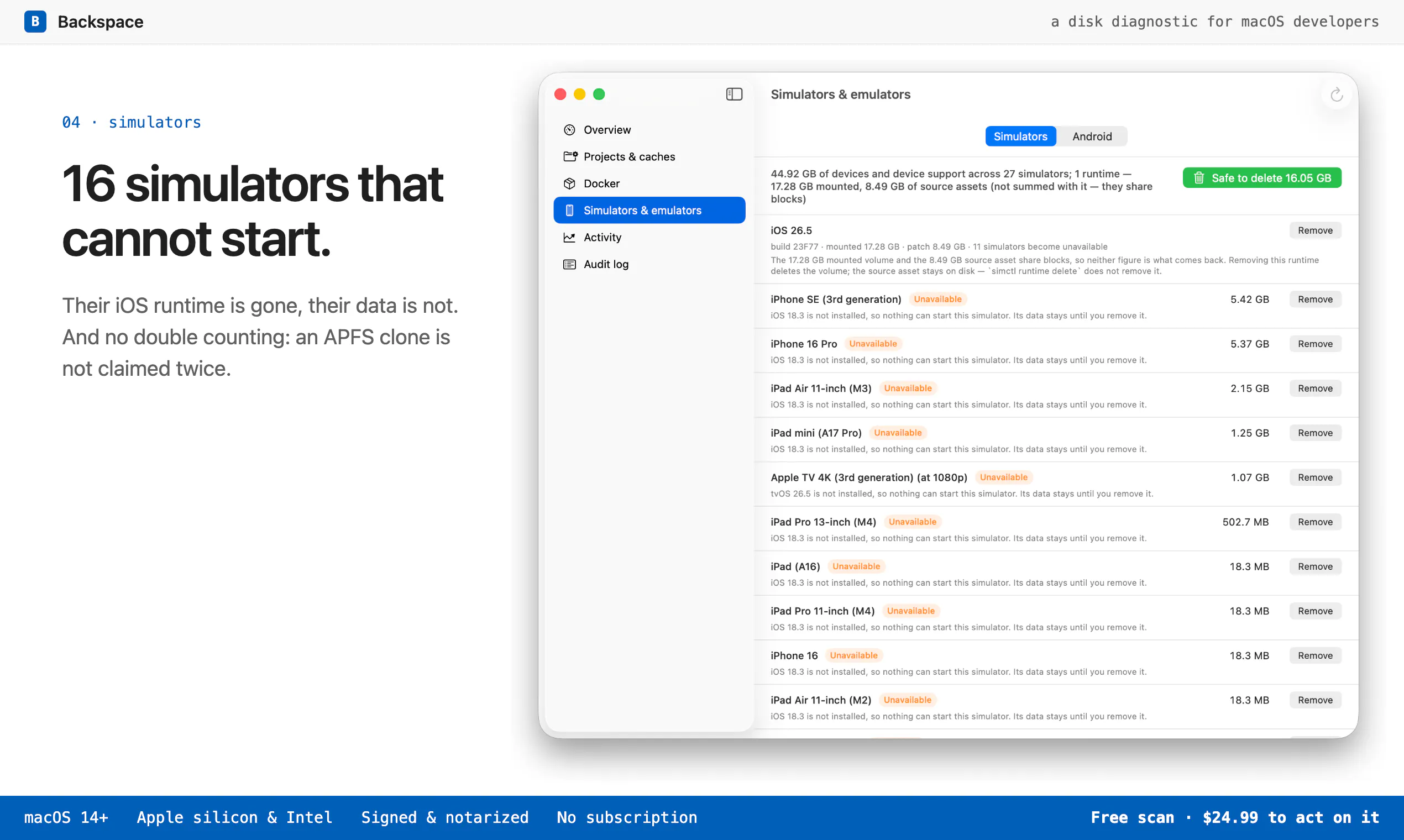Click No subscription footer label
This screenshot has height=840, width=1404.
pyautogui.click(x=627, y=817)
